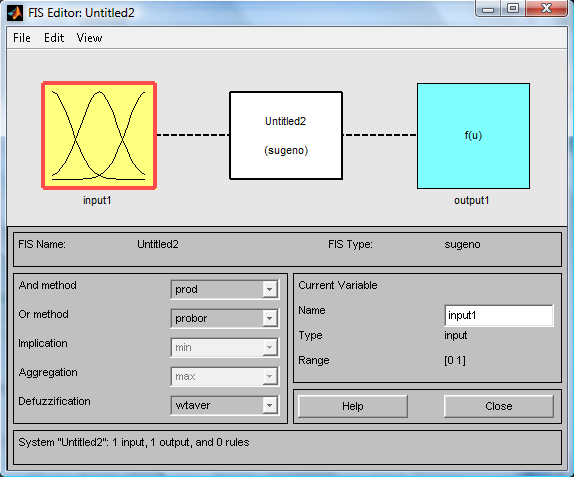
Task: Click the disabled Aggregation max dropdown
Action: (x=225, y=376)
